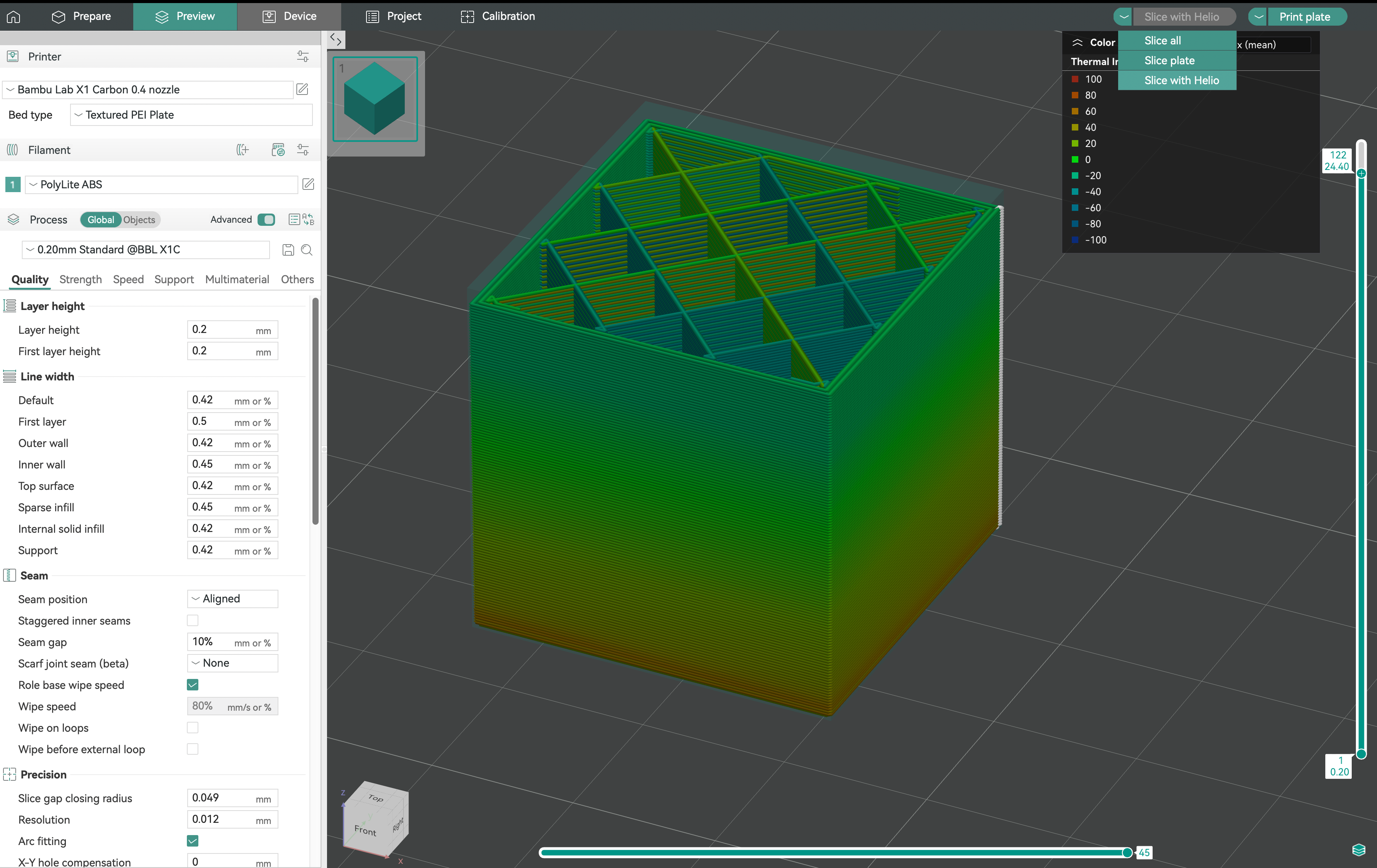Open the Seam position dropdown
1377x868 pixels.
233,599
